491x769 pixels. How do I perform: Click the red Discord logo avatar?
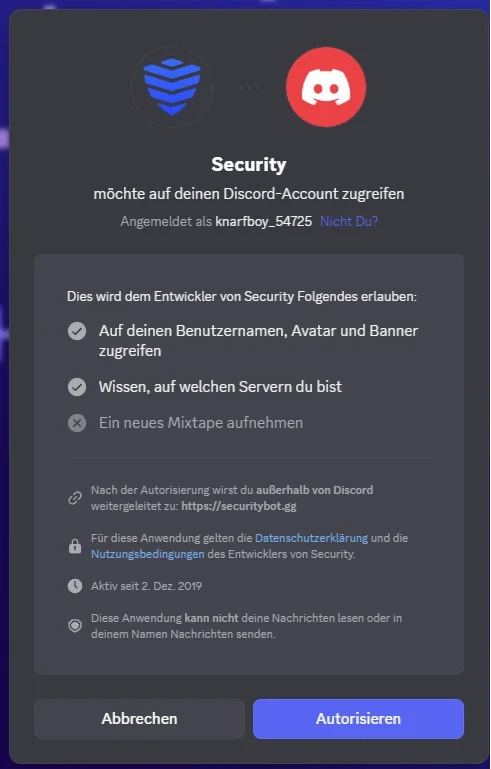click(326, 87)
